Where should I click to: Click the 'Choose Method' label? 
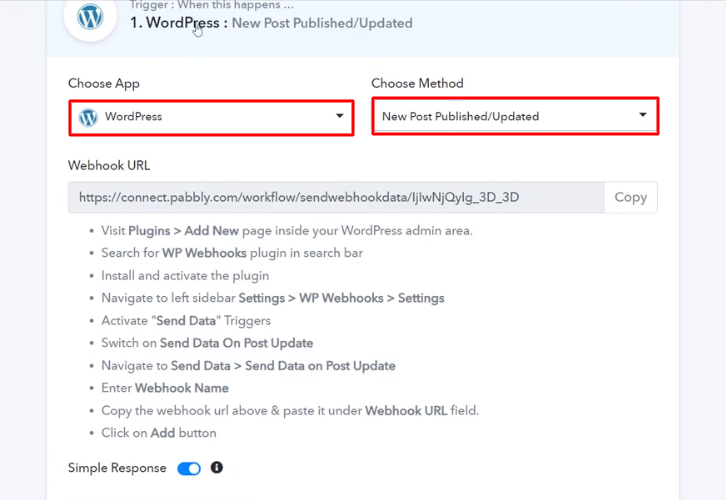[x=417, y=83]
